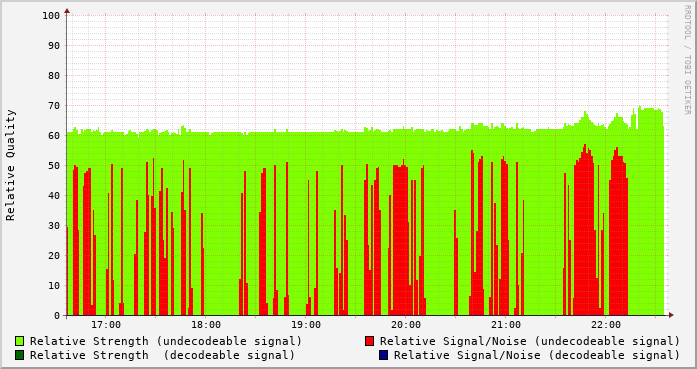
Task: Click the light green undecodeable strength swatch
Action: [19, 341]
